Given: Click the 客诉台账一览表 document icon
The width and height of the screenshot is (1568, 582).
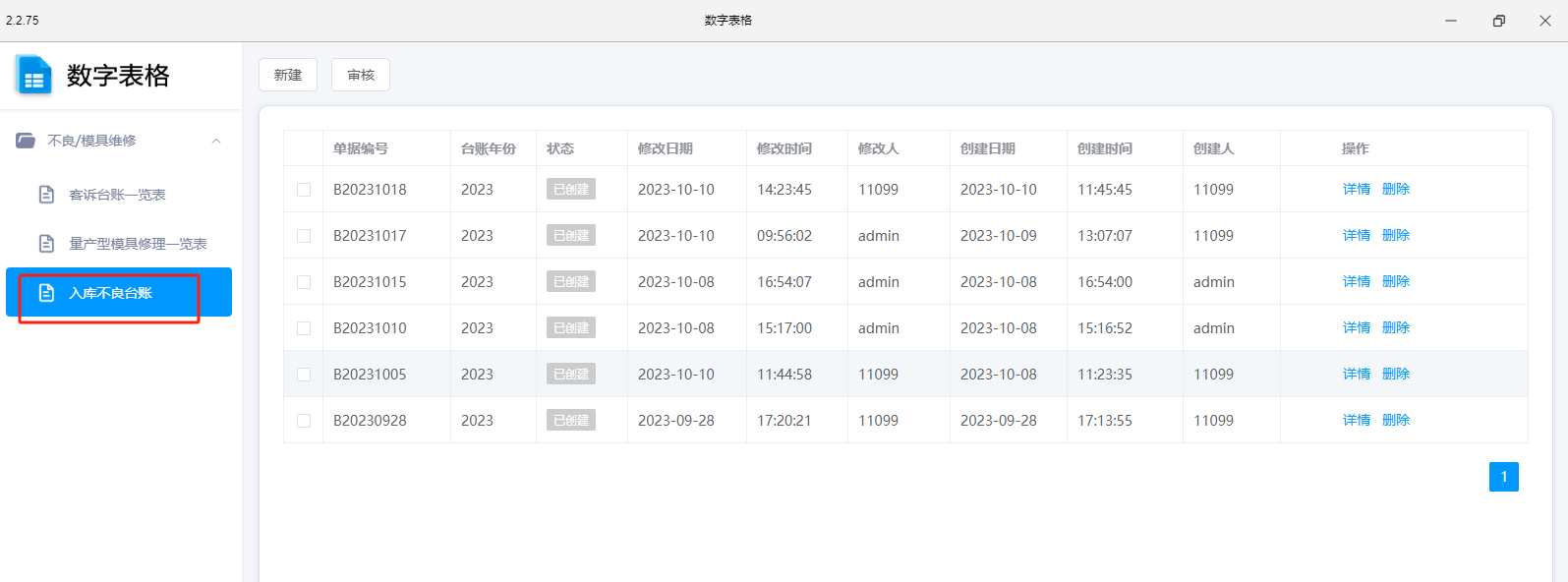Looking at the screenshot, I should [x=46, y=195].
